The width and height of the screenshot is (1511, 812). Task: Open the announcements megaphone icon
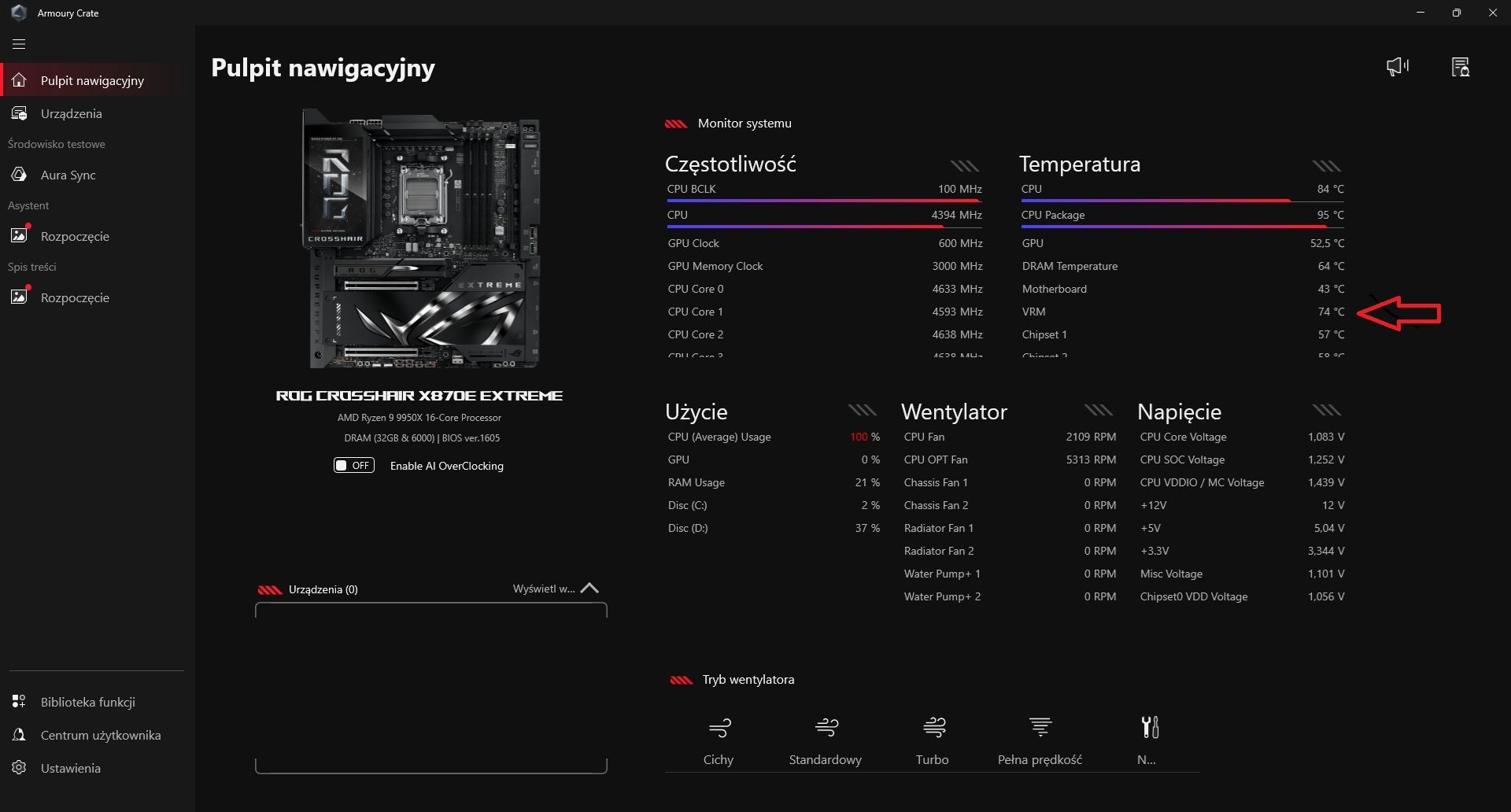click(1398, 67)
